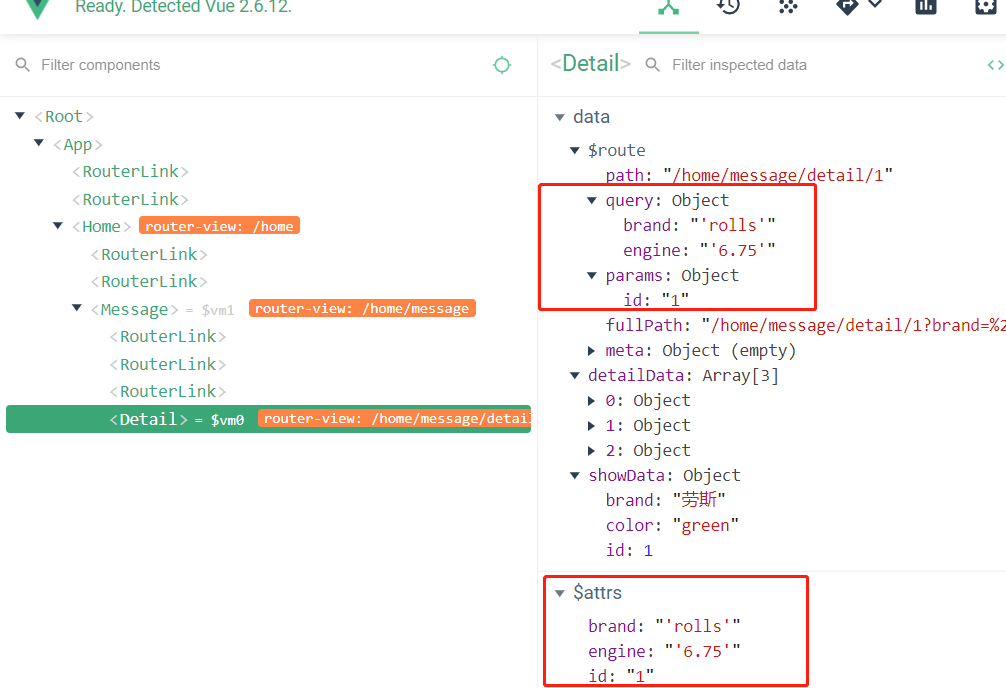Collapse the data section

pos(559,117)
